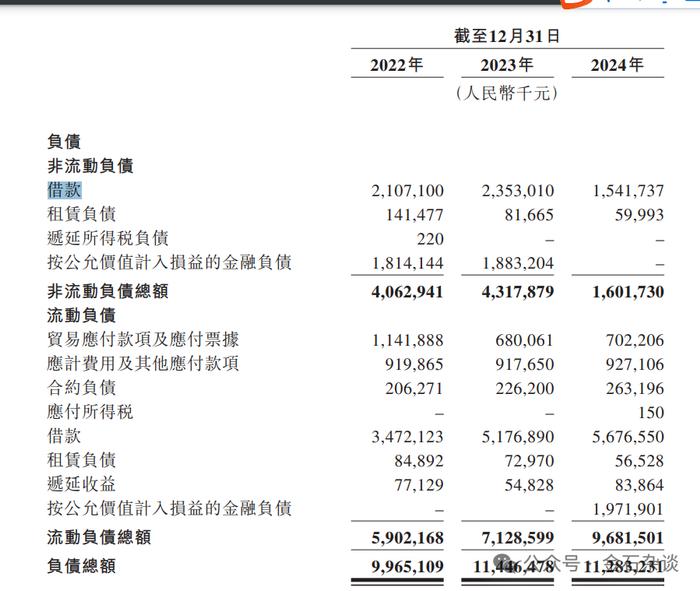Select value 1,141,888
This screenshot has height=591, width=700.
pyautogui.click(x=408, y=341)
